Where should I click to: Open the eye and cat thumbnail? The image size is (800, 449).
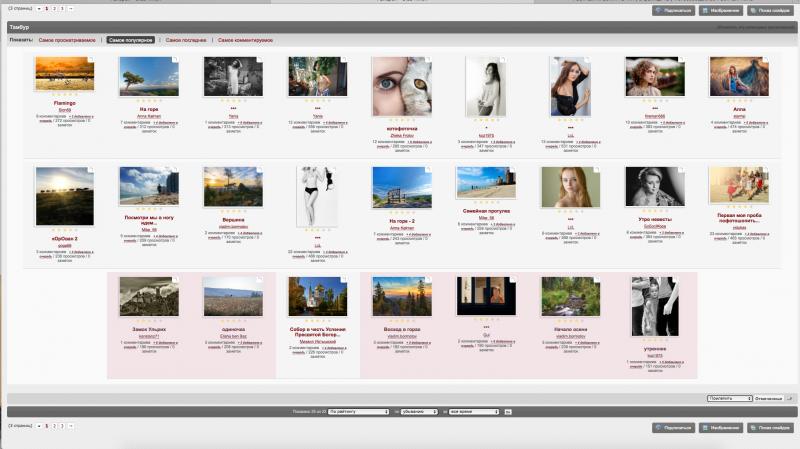pos(402,86)
